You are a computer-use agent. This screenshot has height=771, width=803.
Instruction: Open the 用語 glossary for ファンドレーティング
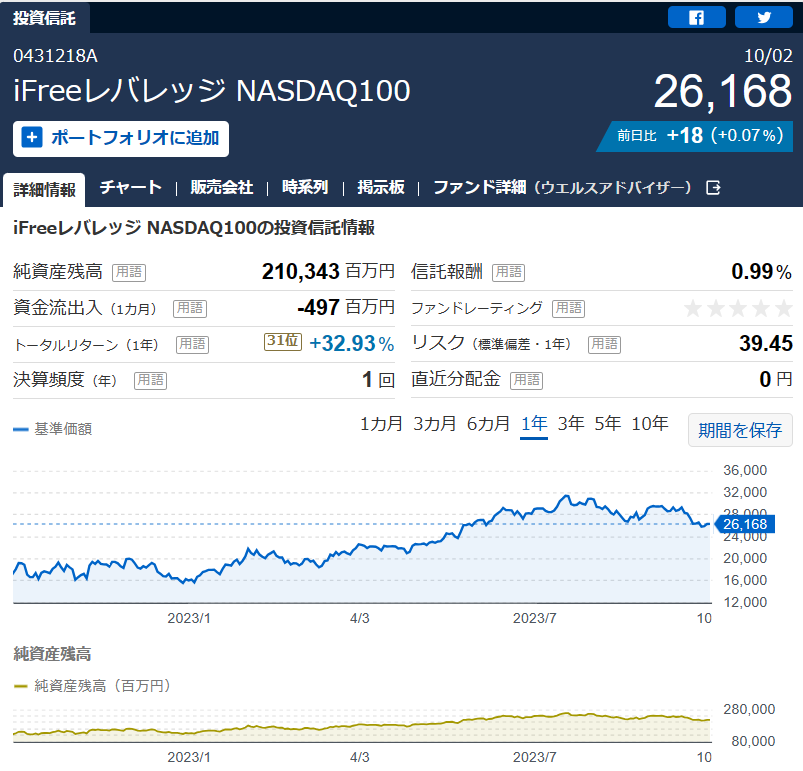point(568,309)
